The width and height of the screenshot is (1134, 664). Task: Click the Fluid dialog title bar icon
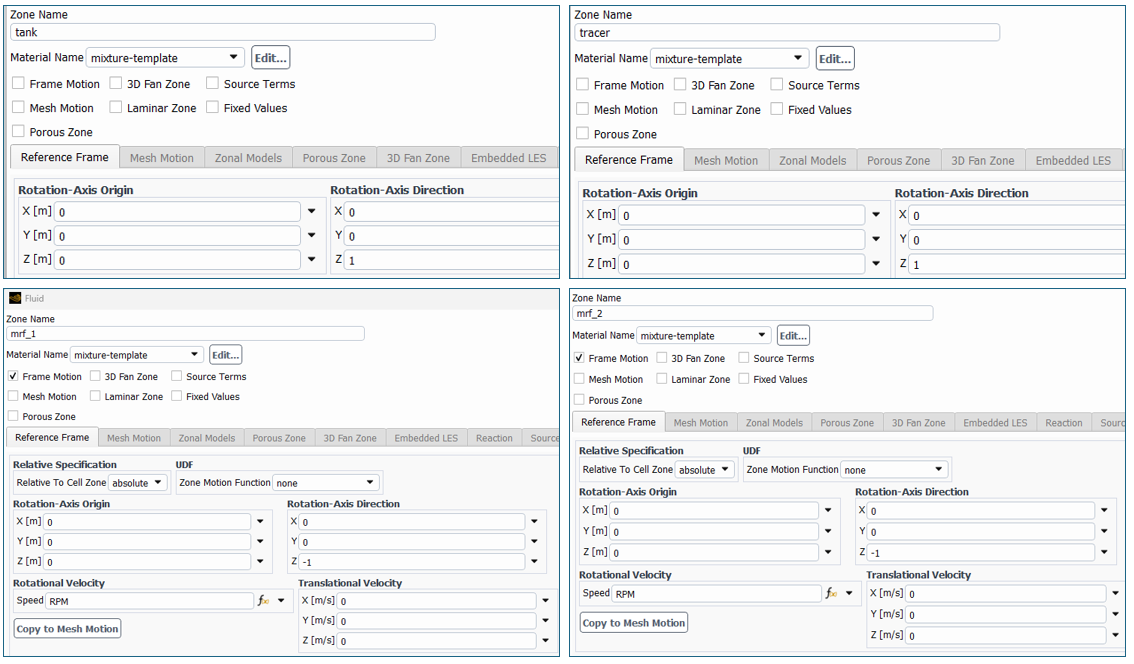[x=15, y=298]
